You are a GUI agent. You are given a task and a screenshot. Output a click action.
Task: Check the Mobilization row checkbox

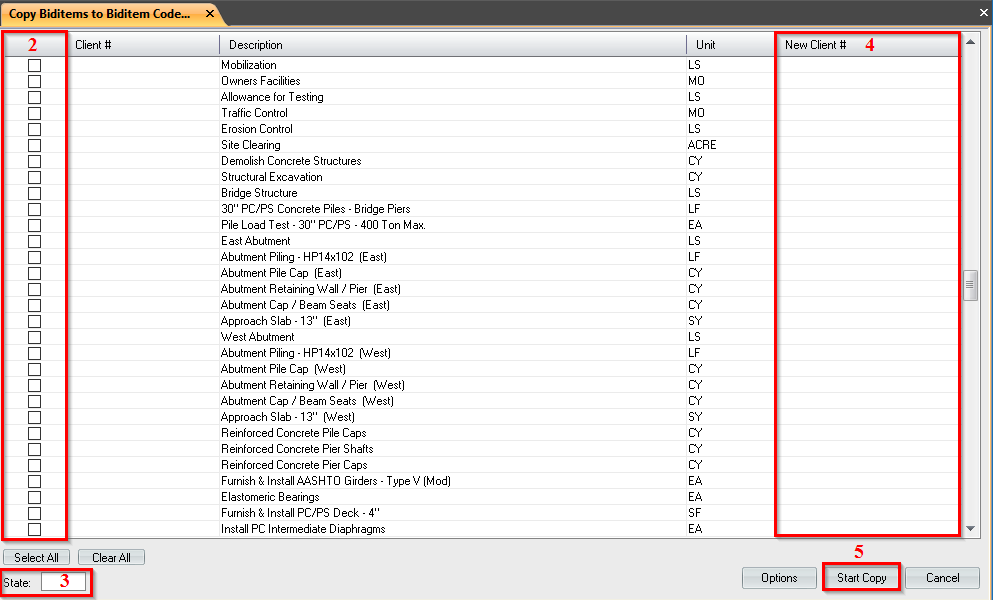pyautogui.click(x=34, y=65)
